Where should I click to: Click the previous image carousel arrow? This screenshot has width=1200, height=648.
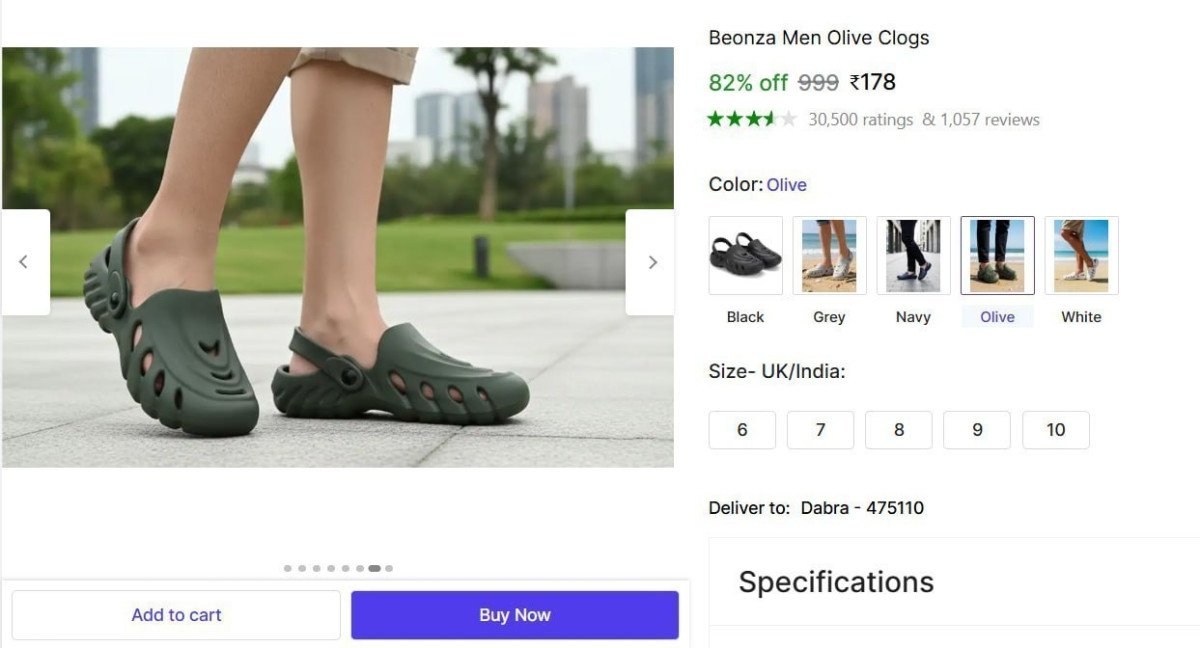pyautogui.click(x=24, y=261)
